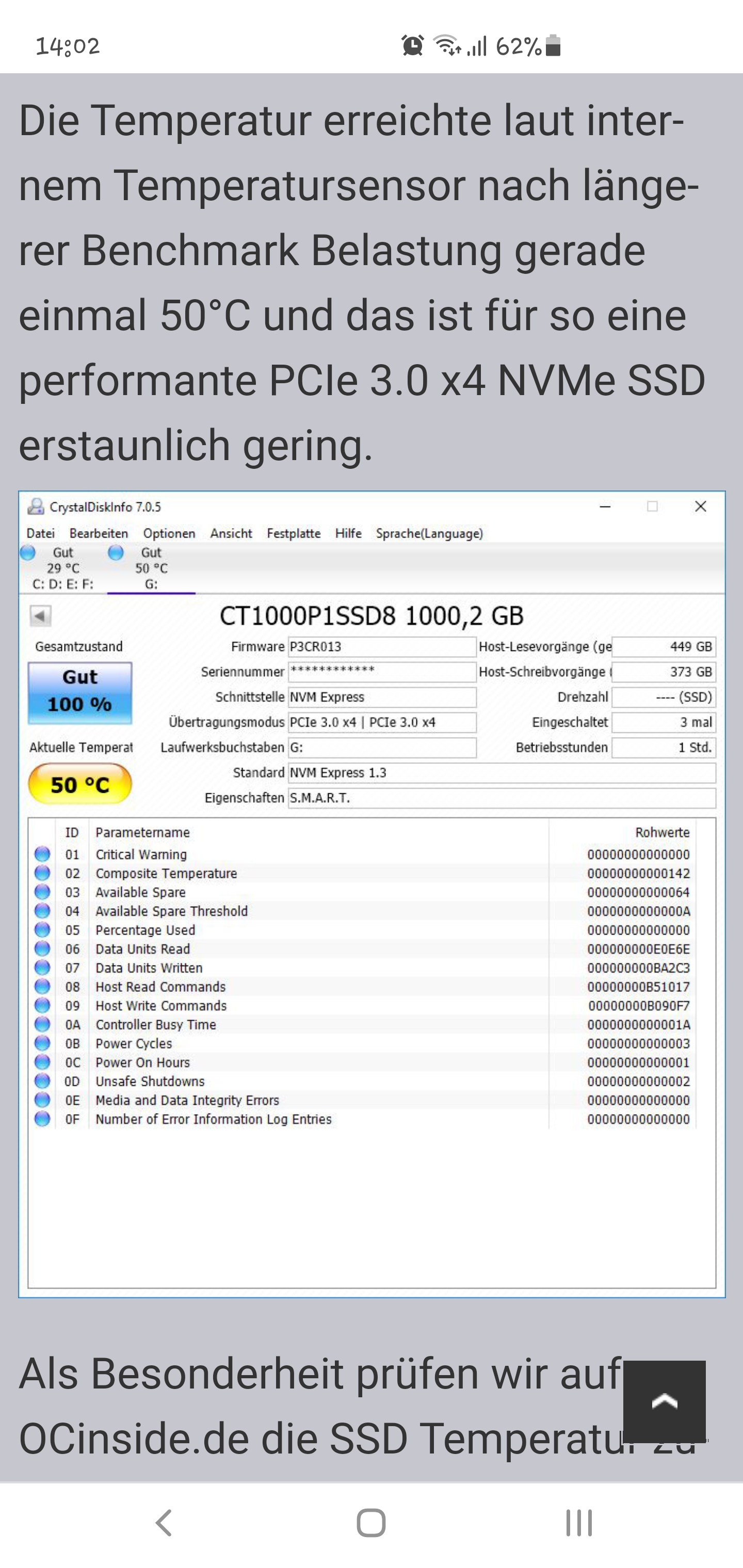Tap the battery icon in status bar

click(553, 46)
